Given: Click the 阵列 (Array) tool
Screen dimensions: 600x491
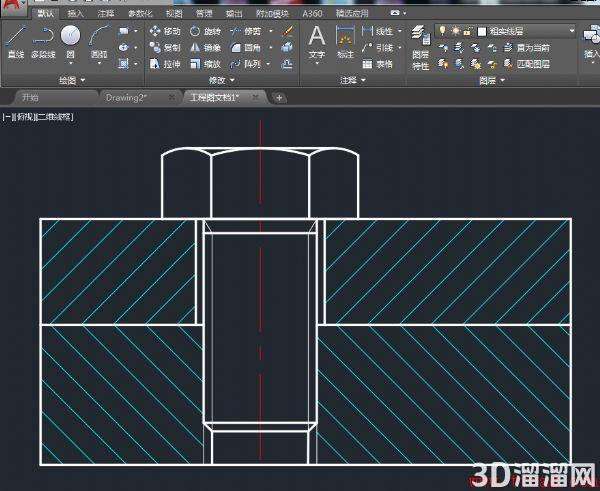Looking at the screenshot, I should 246,64.
